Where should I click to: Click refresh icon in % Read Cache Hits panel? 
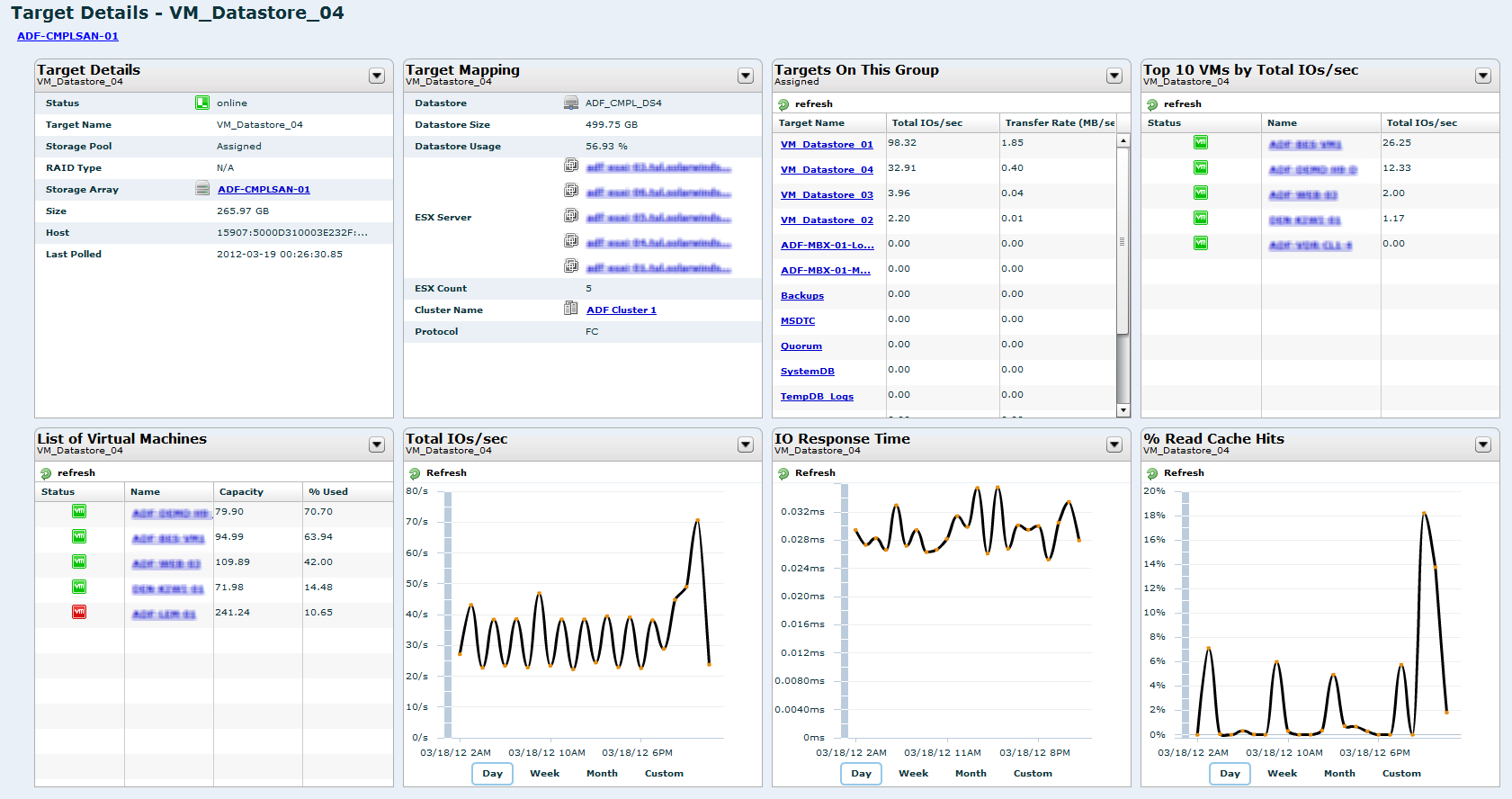(1152, 473)
